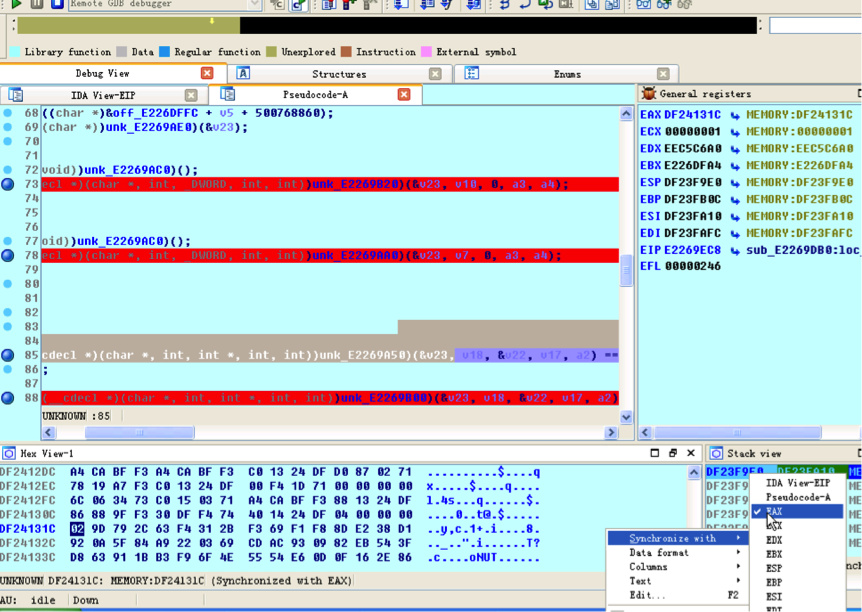Click the Stack view panel icon
This screenshot has width=862, height=612.
[x=716, y=453]
